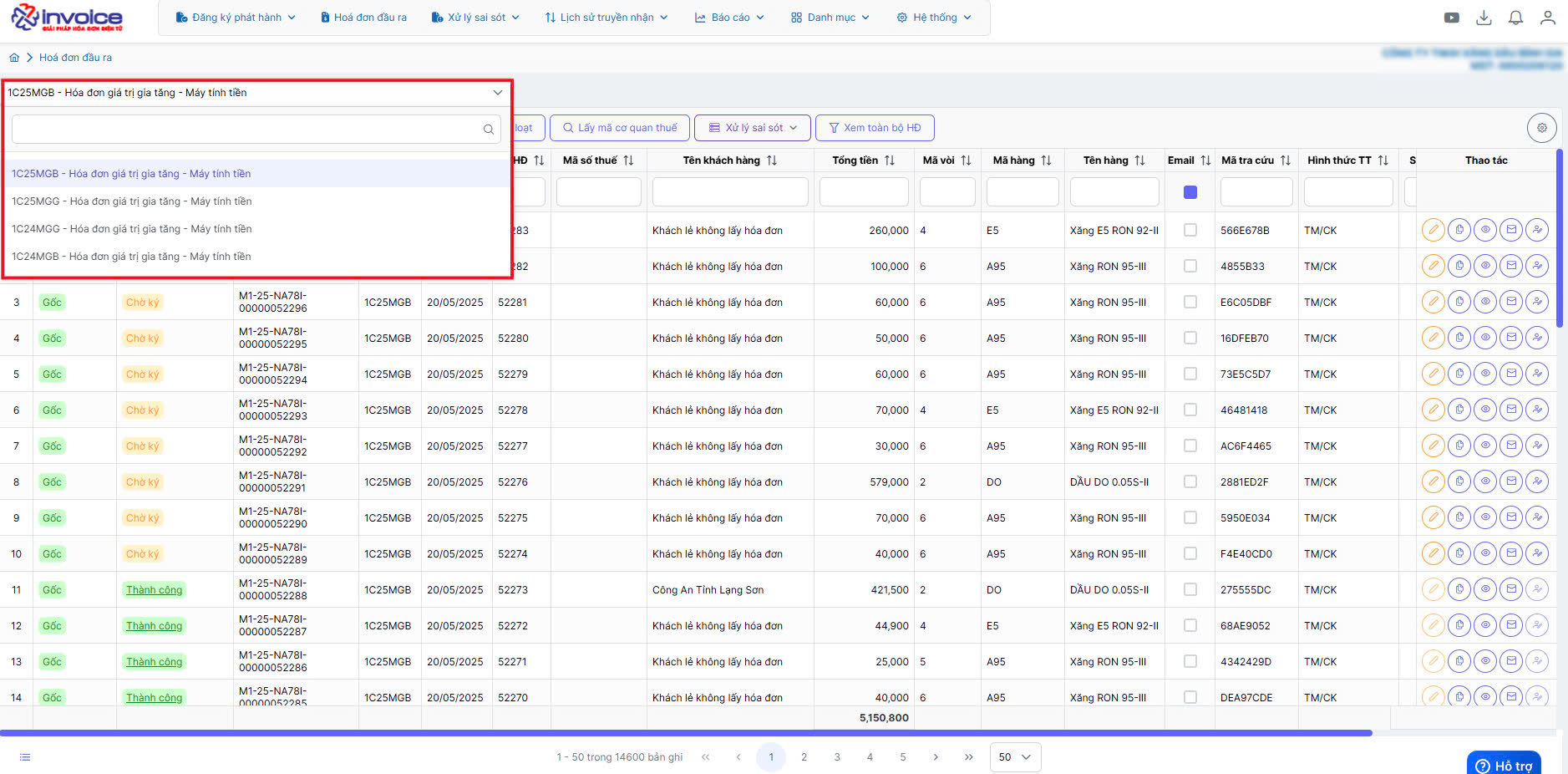Copy invoice with lookup code 68AE9052
1568x774 pixels.
1459,625
